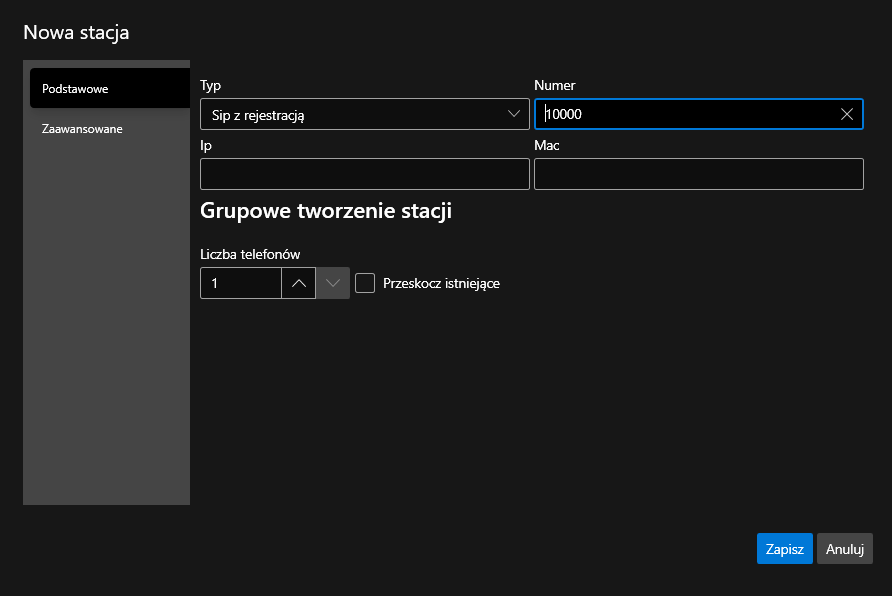Click the chevron on the Typ dropdown
The height and width of the screenshot is (596, 892).
pyautogui.click(x=513, y=113)
